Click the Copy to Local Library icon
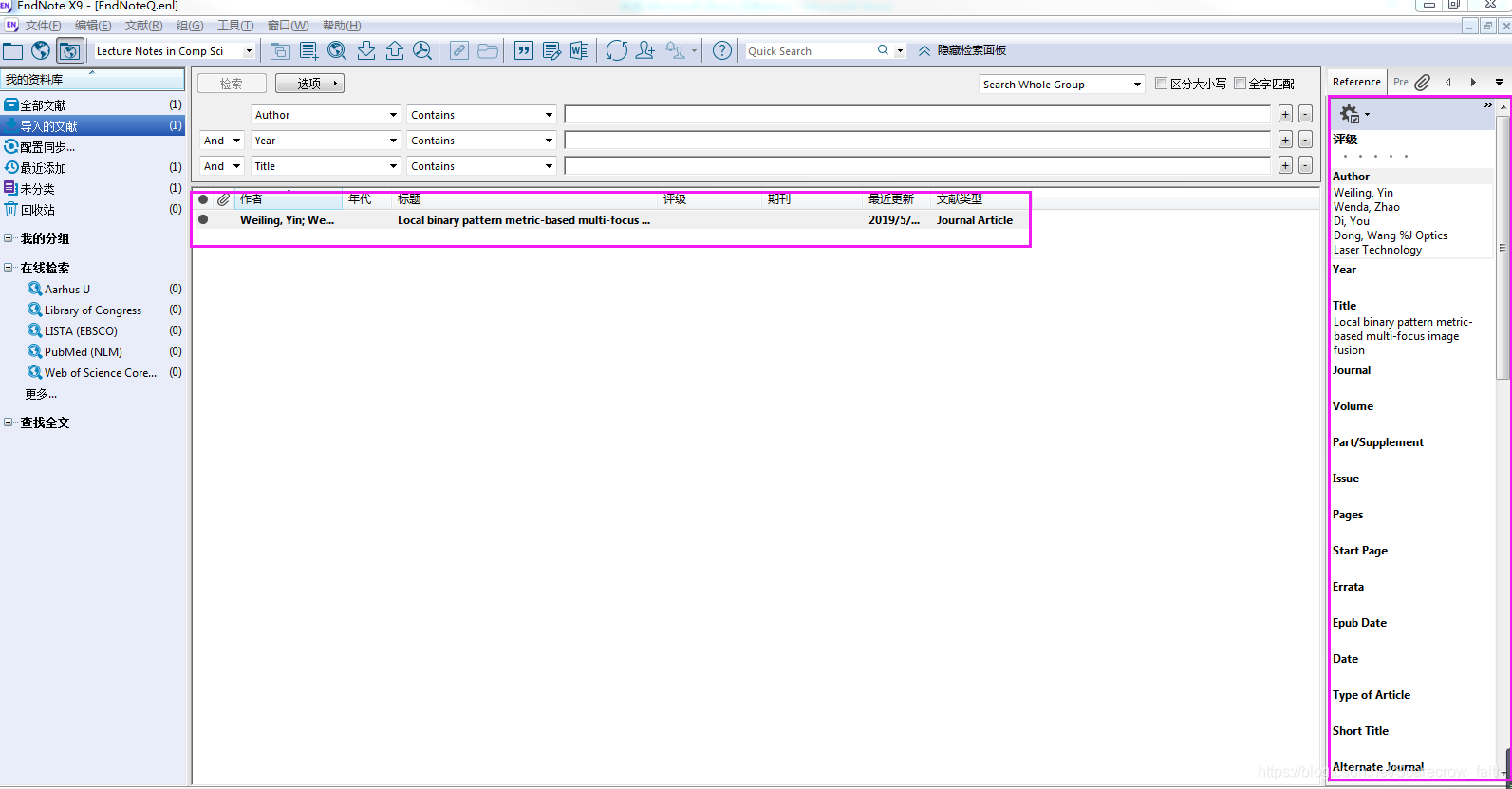This screenshot has width=1512, height=789. point(280,51)
